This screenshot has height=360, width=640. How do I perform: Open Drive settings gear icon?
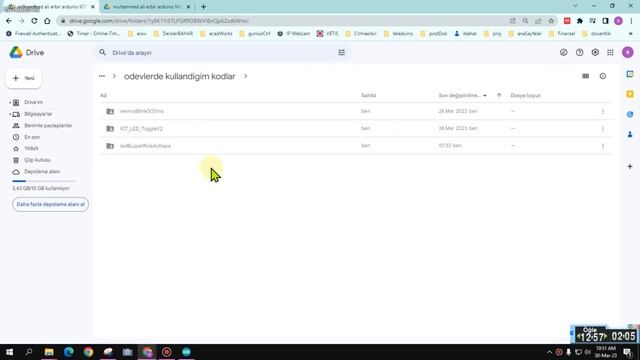click(x=595, y=53)
